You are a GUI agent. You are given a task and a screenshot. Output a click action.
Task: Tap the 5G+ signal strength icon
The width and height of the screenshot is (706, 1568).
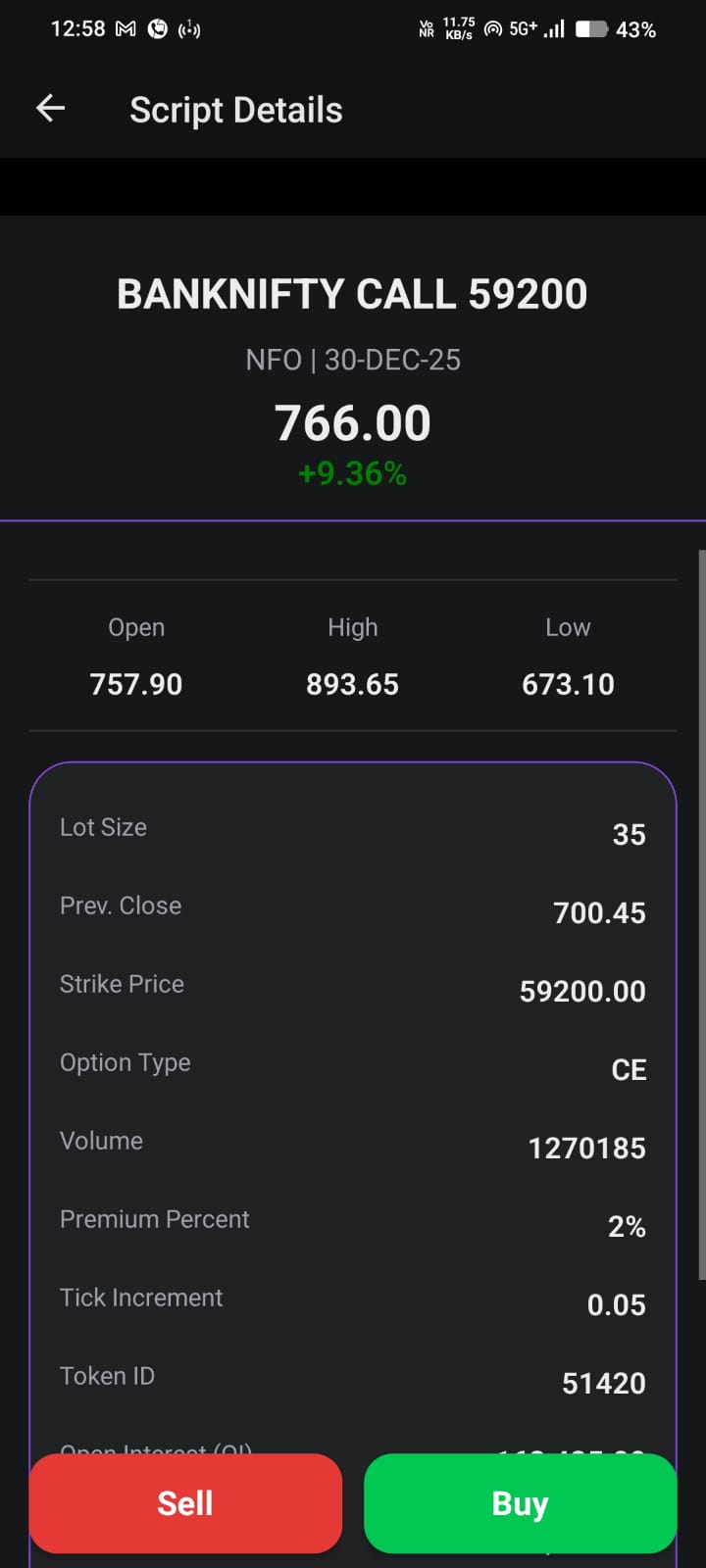(x=535, y=29)
